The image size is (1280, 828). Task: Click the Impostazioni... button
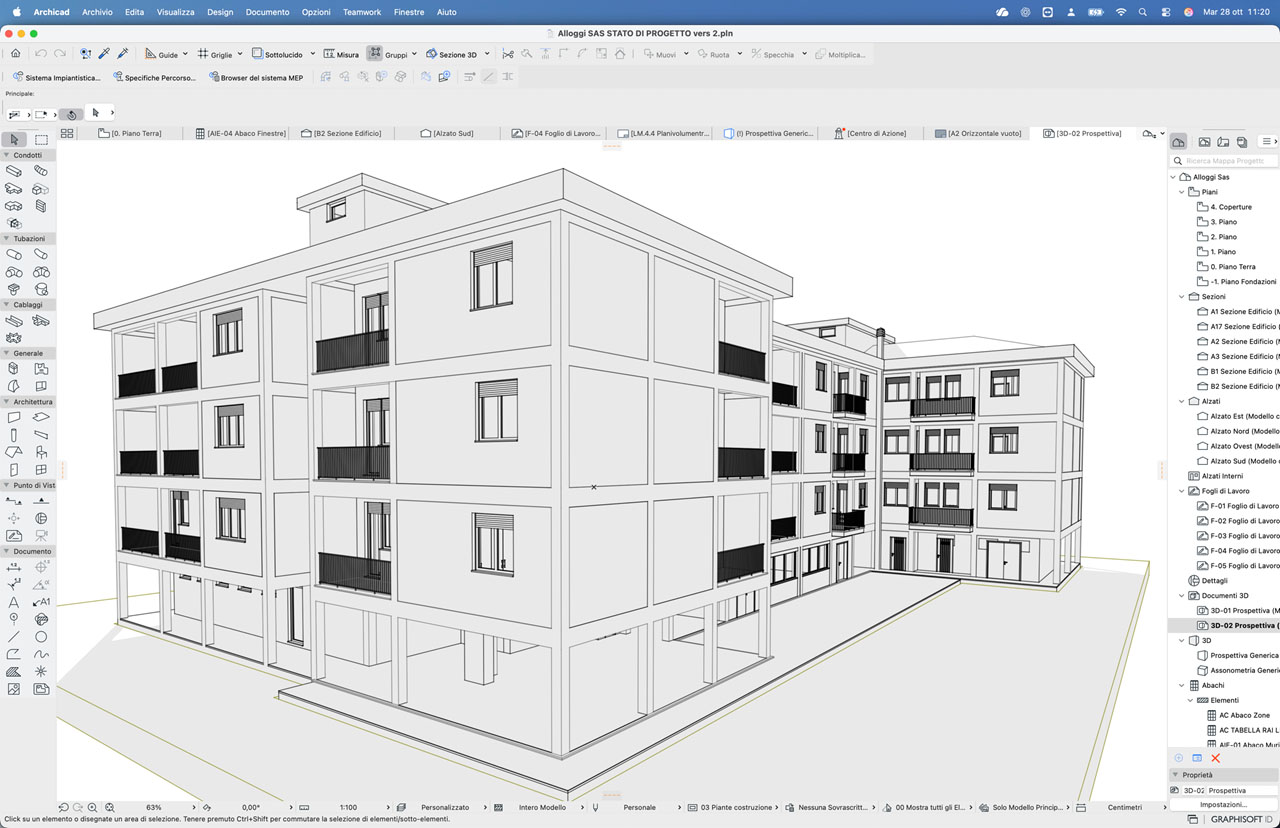1223,804
